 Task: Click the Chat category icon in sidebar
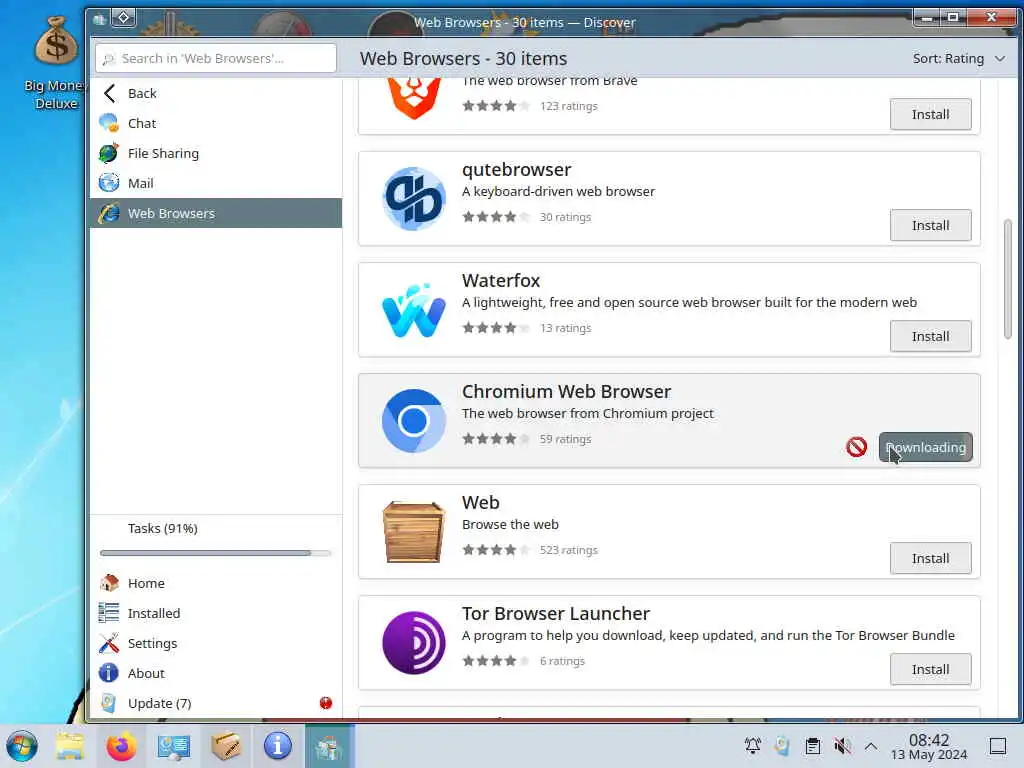coord(109,123)
